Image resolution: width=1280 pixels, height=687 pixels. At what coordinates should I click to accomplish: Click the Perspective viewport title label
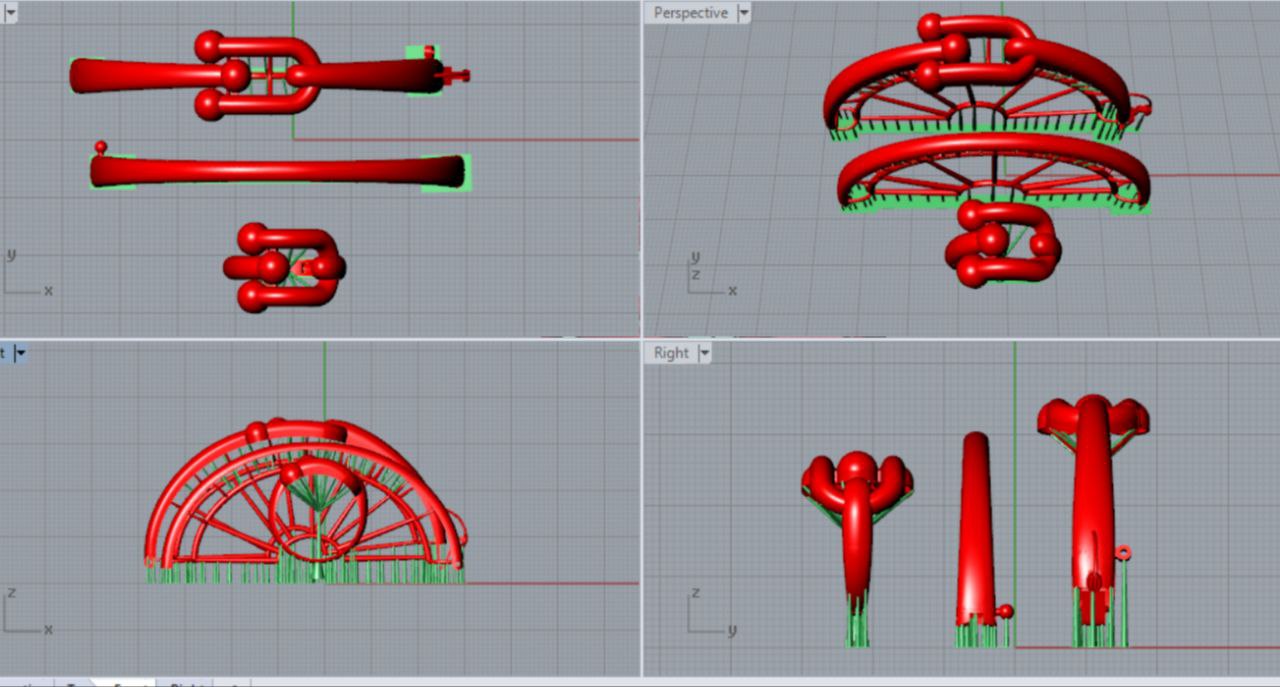coord(690,13)
